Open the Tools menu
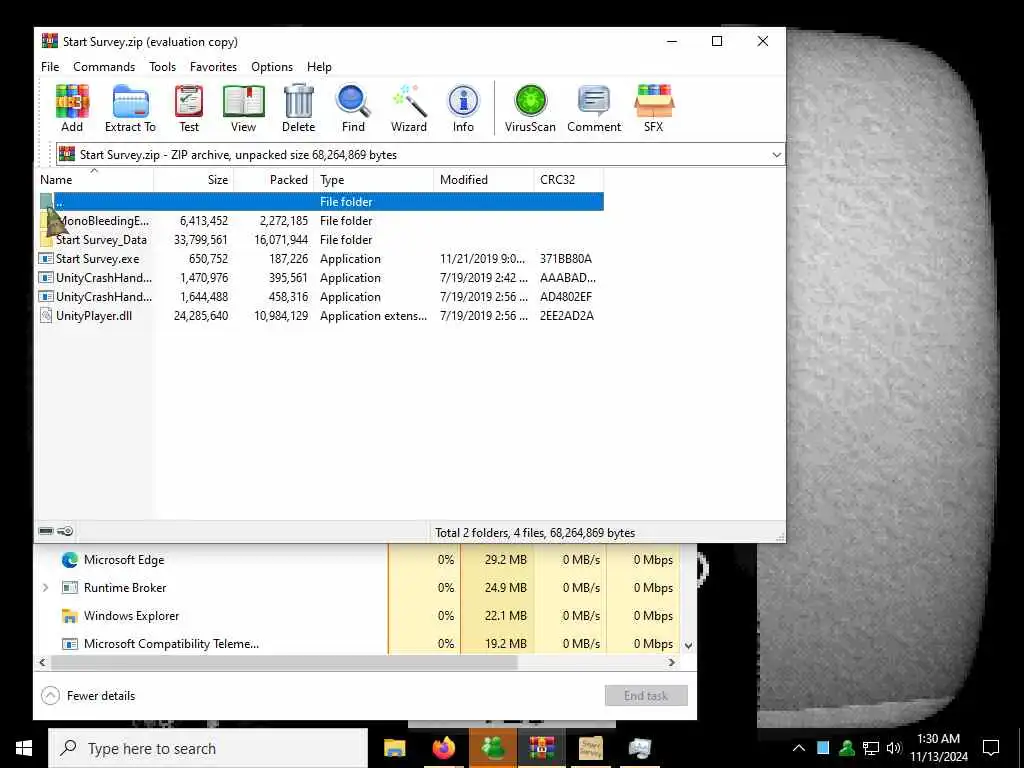 (162, 67)
